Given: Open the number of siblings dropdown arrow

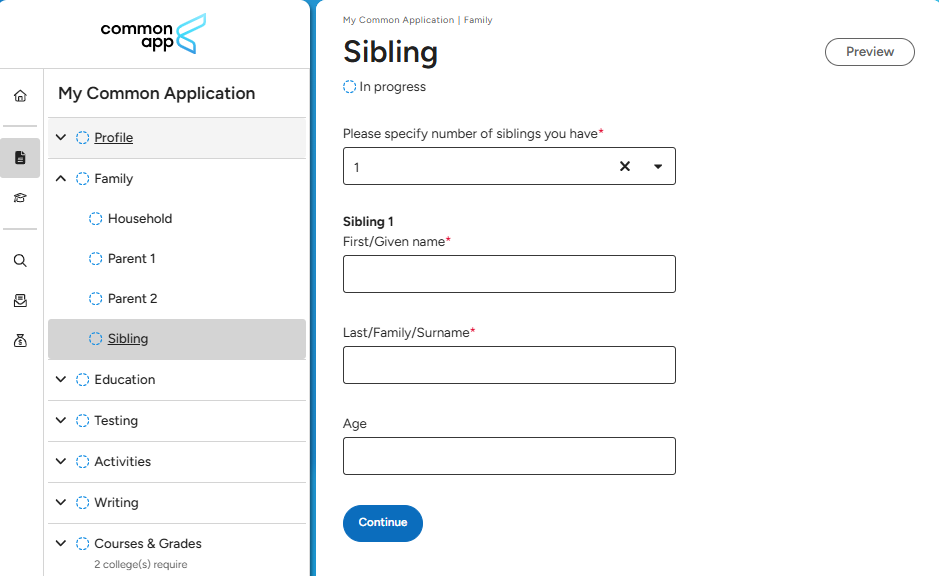Looking at the screenshot, I should click(658, 166).
